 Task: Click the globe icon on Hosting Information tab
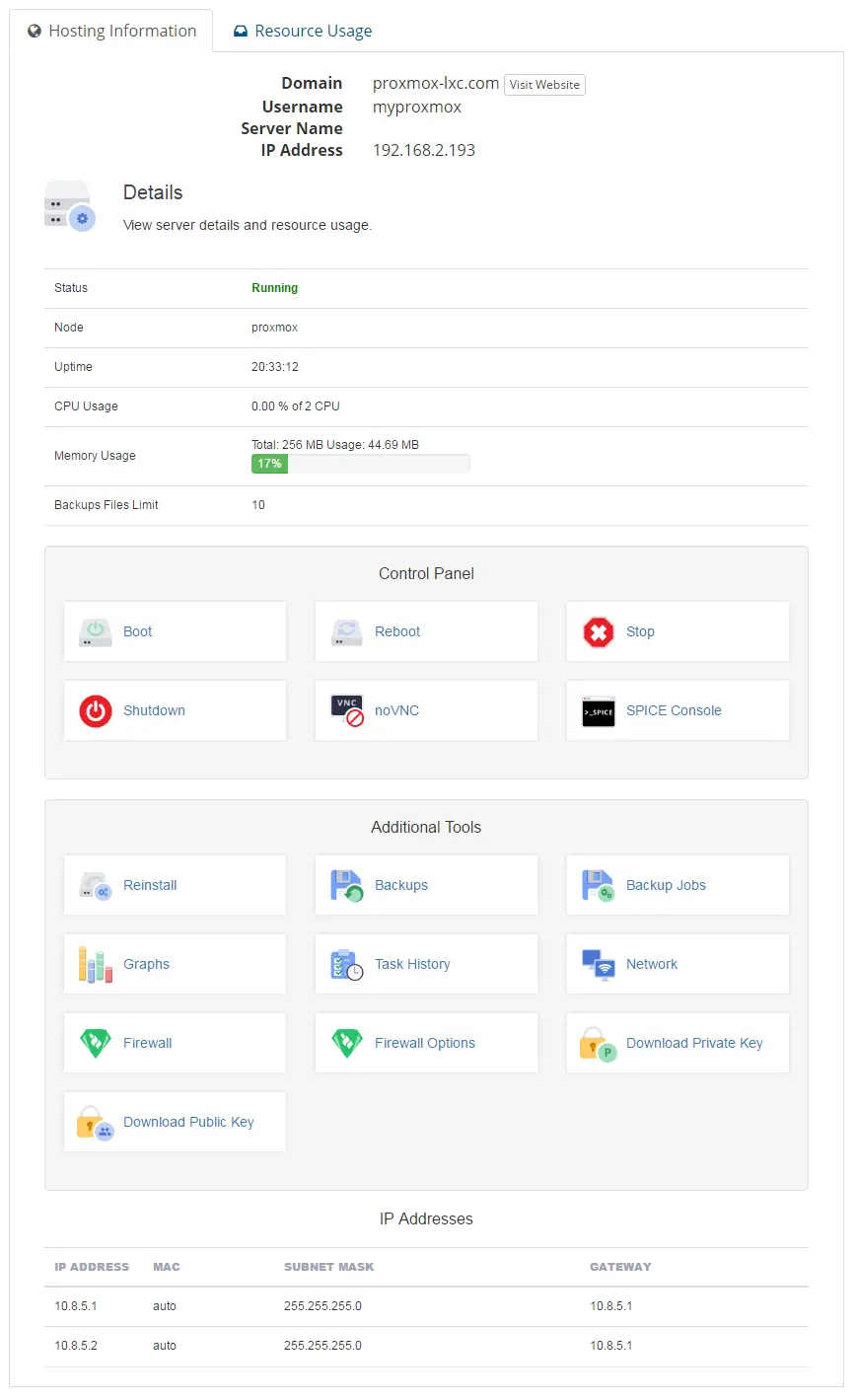click(x=35, y=32)
